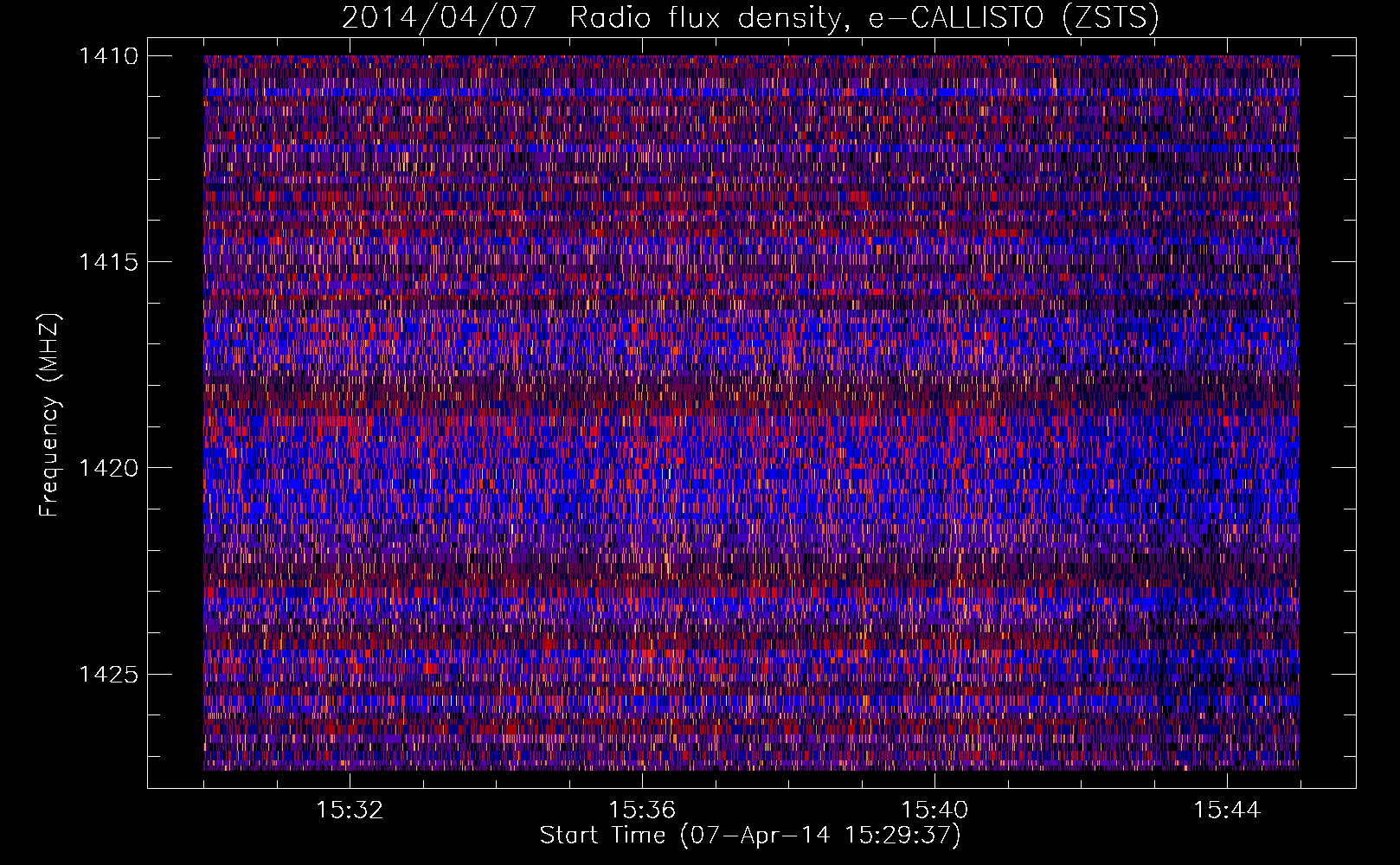Click the 'Start Time (07-Apr-14 15:29:37)' label
This screenshot has height=865, width=1400.
click(750, 836)
